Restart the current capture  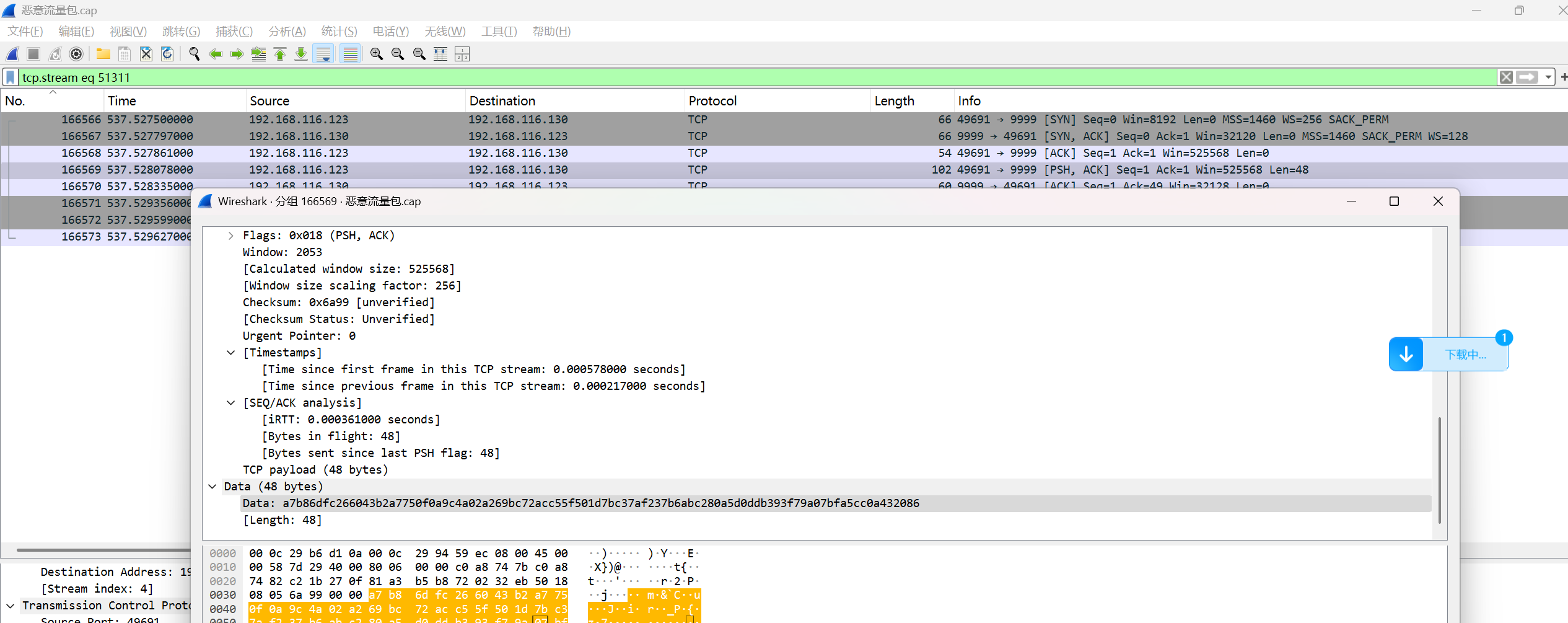(55, 54)
